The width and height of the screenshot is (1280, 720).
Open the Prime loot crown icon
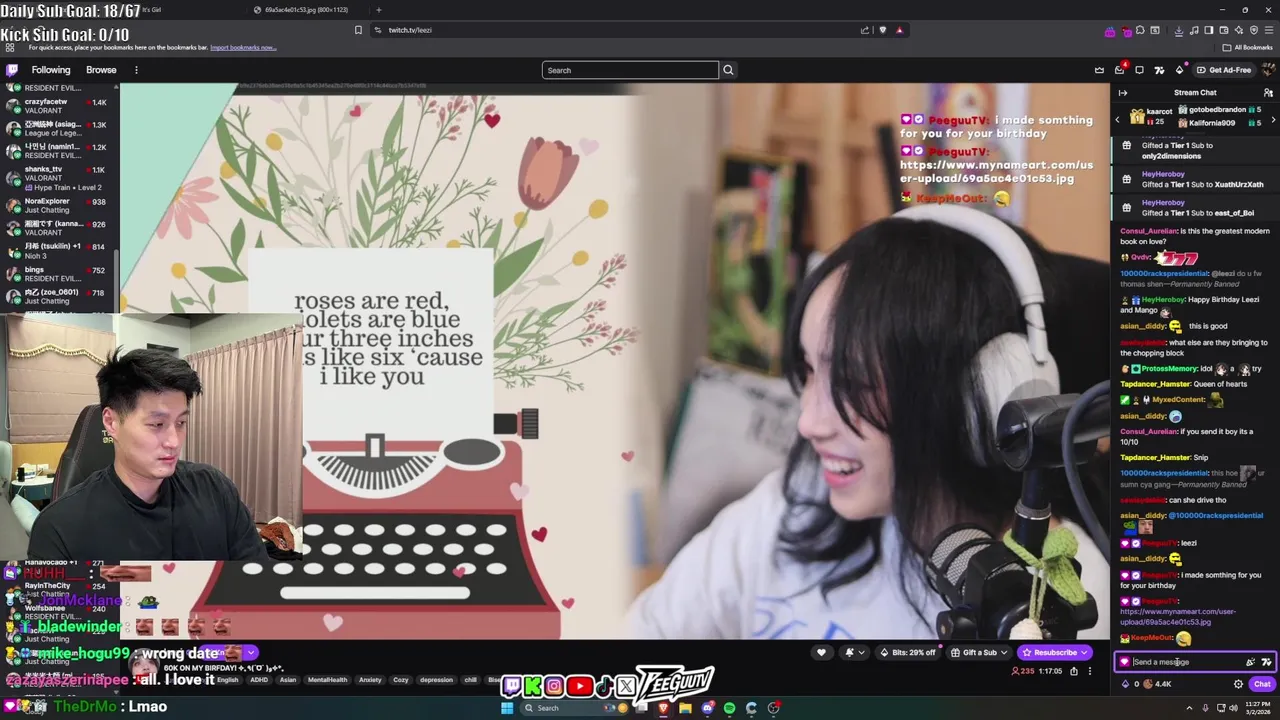click(1099, 70)
